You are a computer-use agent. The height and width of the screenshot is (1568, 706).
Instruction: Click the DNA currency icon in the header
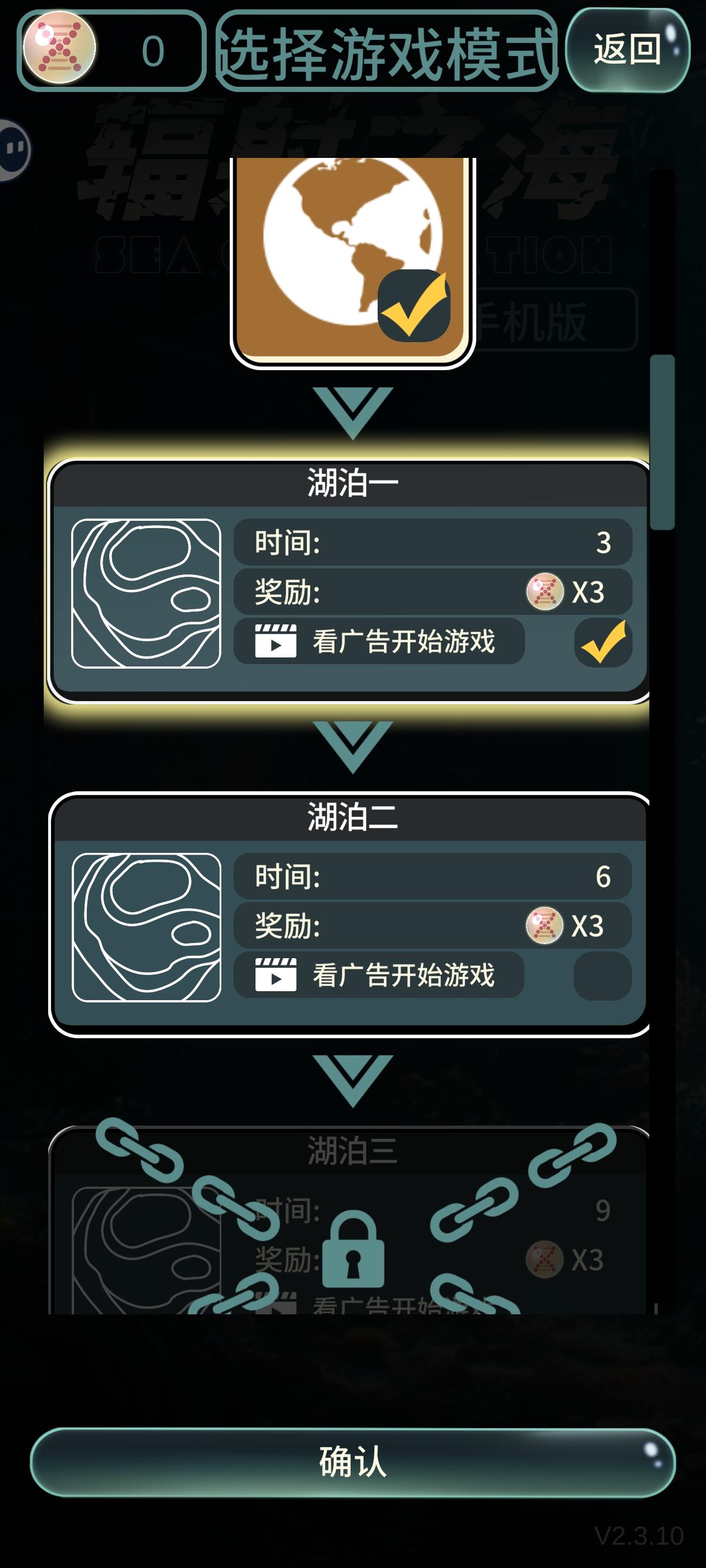59,48
